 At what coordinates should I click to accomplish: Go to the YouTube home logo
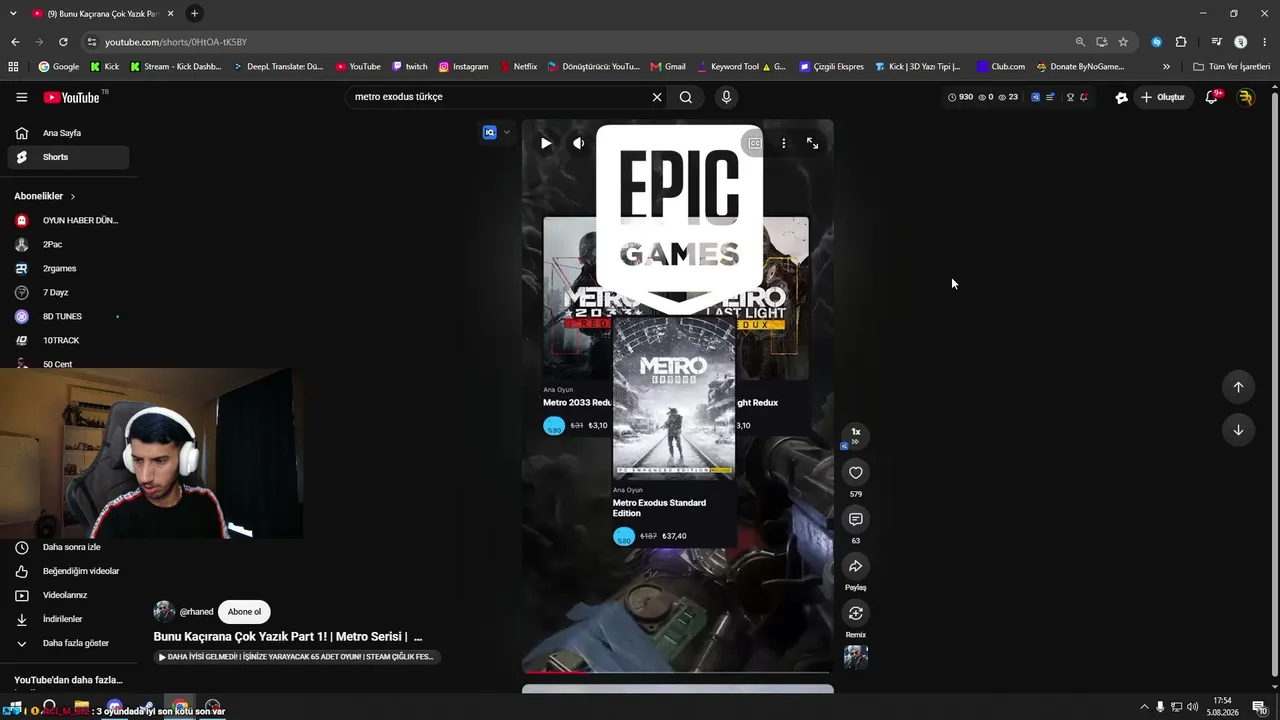point(72,97)
